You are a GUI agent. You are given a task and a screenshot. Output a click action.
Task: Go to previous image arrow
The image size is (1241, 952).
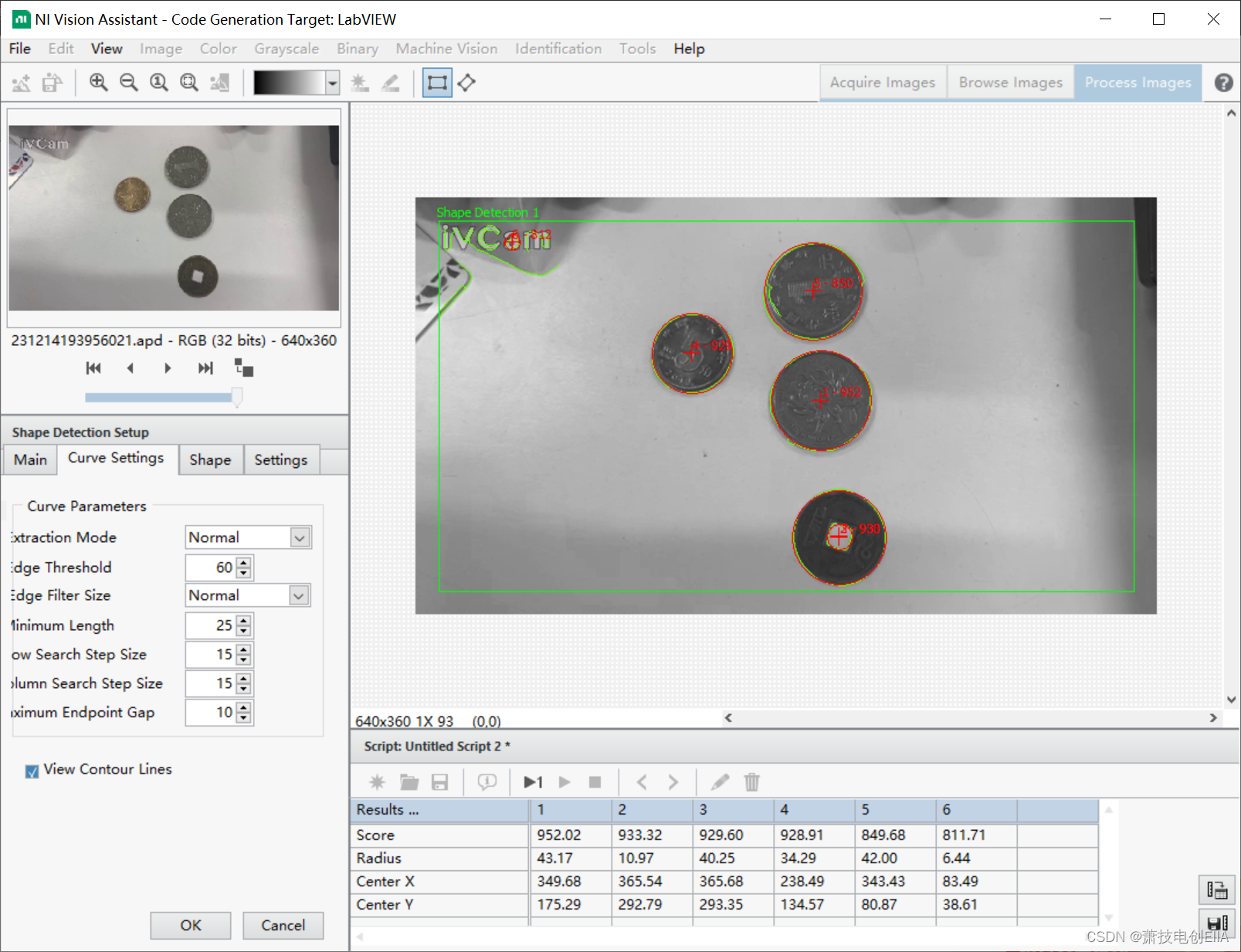[131, 368]
